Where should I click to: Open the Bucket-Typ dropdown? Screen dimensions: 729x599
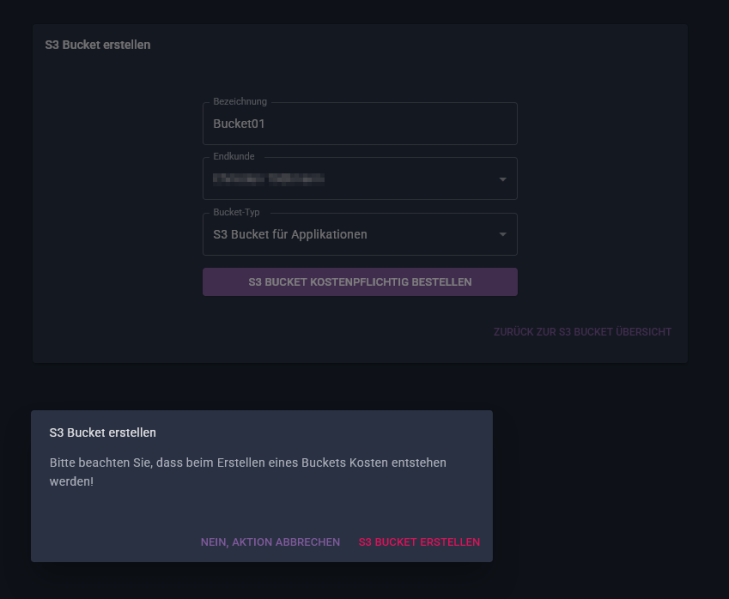pos(360,234)
